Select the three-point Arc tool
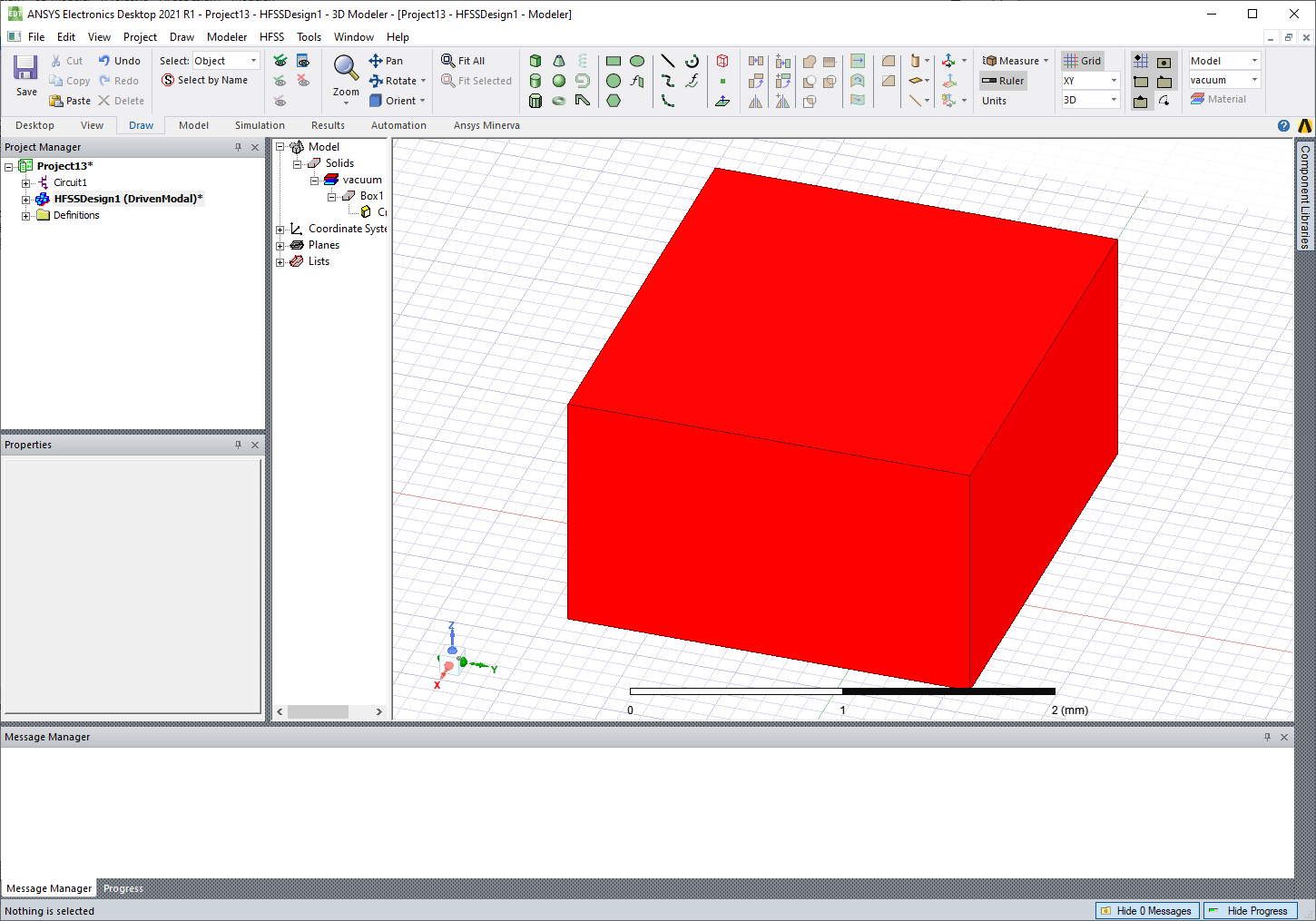Image resolution: width=1316 pixels, height=921 pixels. click(x=668, y=101)
